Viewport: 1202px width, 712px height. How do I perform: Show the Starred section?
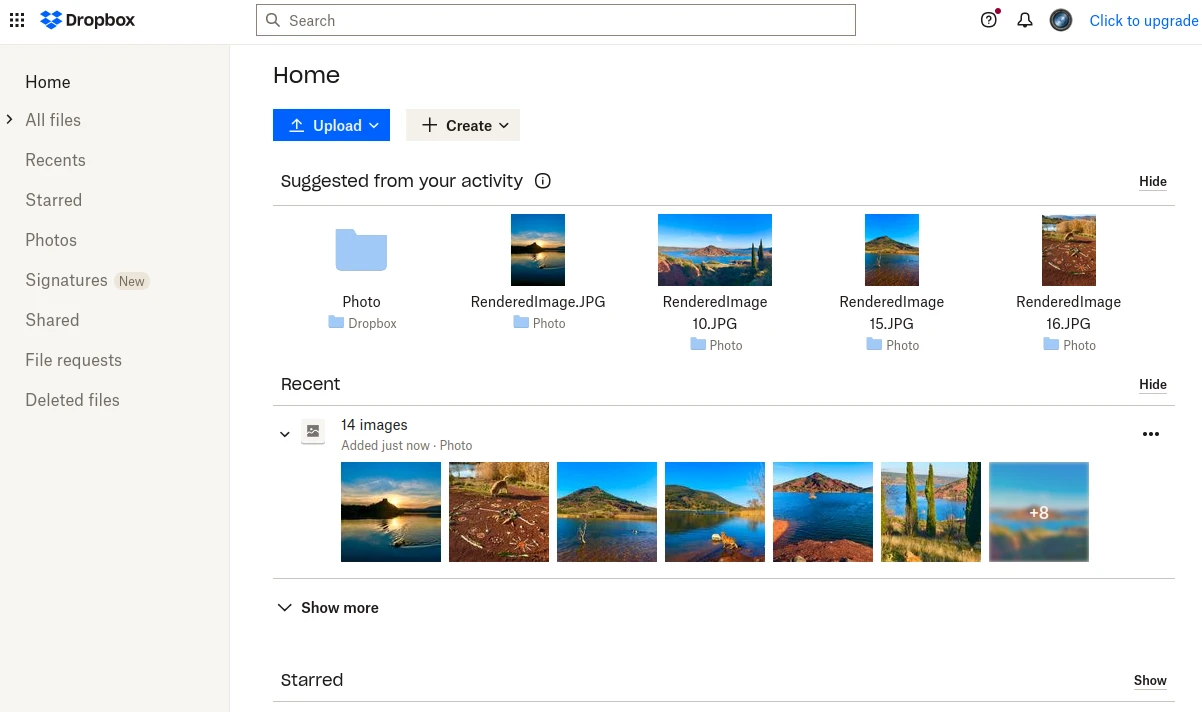point(1150,681)
